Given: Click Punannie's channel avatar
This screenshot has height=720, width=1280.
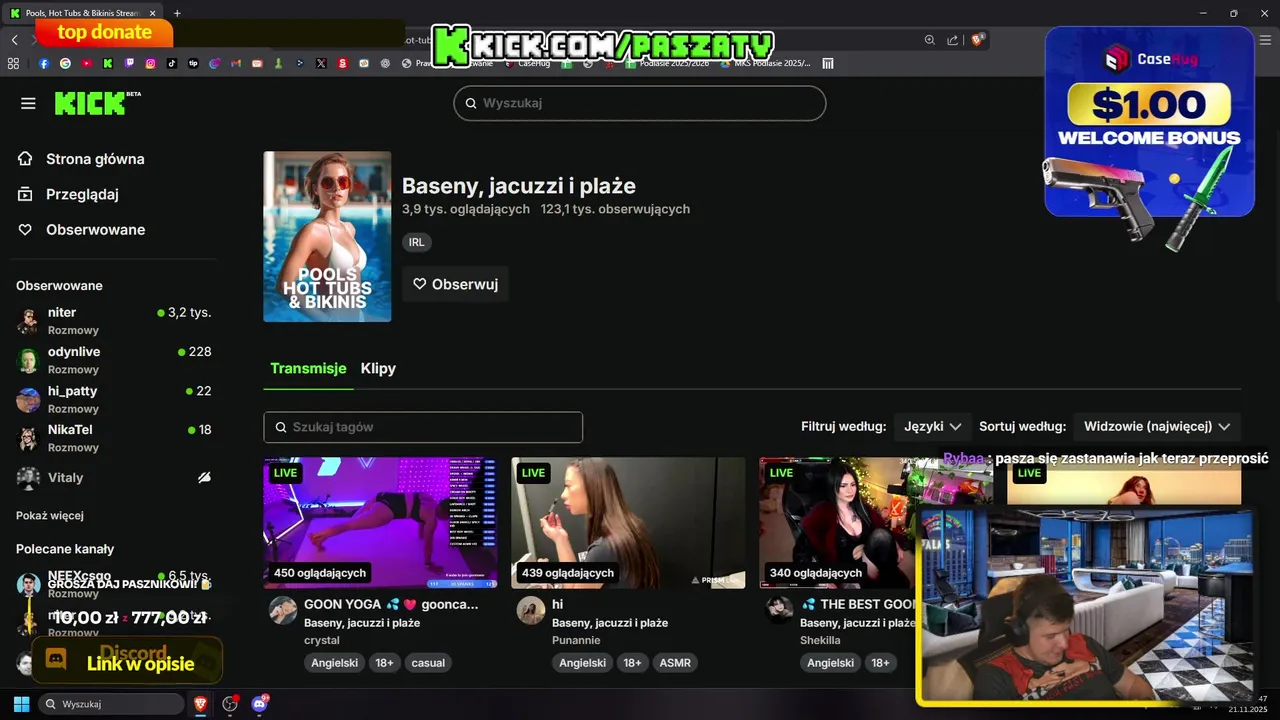Looking at the screenshot, I should click(x=531, y=610).
